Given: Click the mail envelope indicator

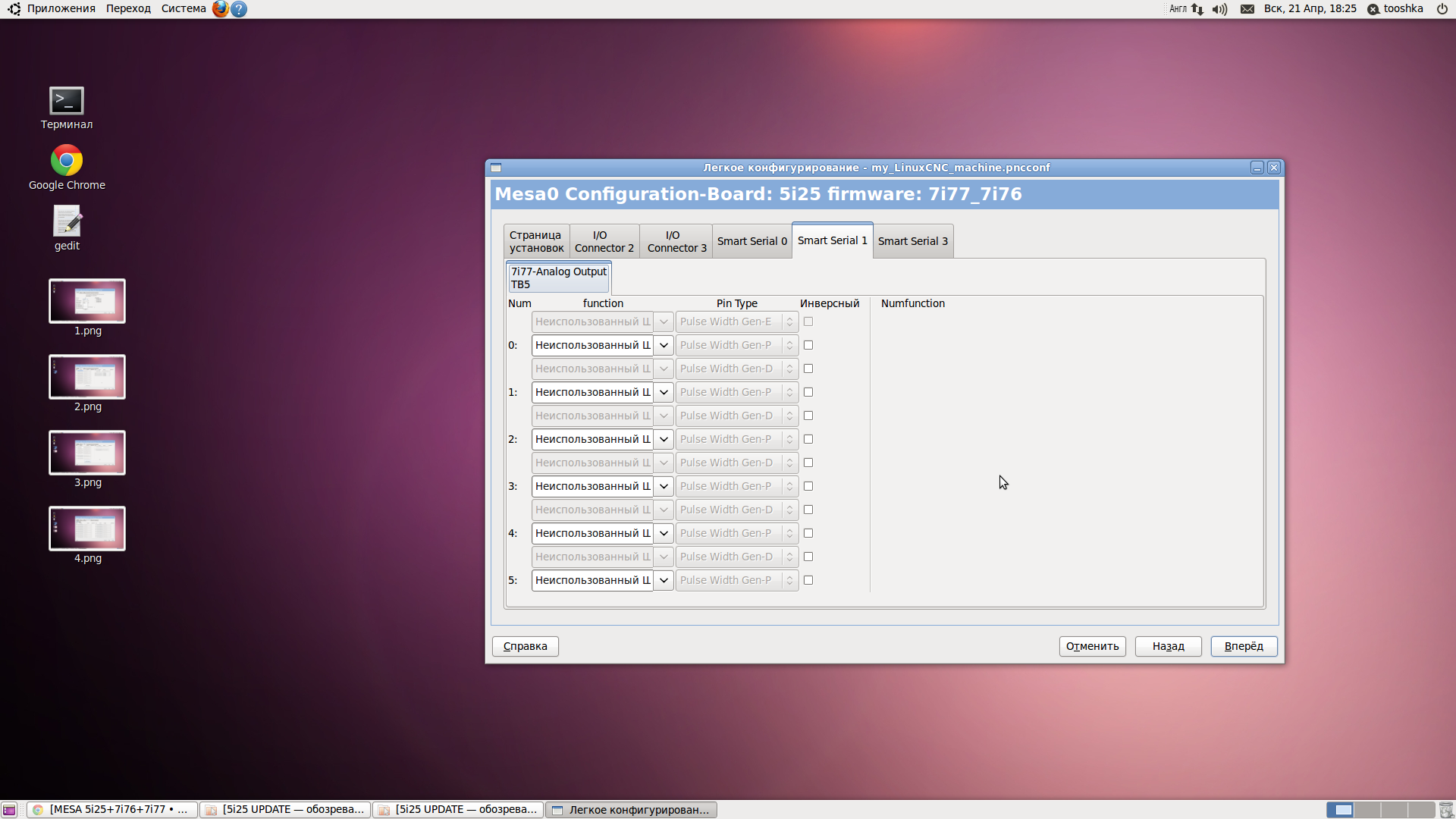Looking at the screenshot, I should pyautogui.click(x=1247, y=9).
